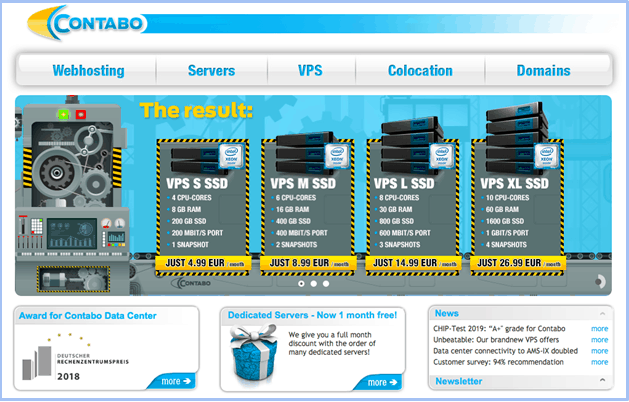Click Intel Xeon badge on VPS XL card
The width and height of the screenshot is (629, 402).
point(546,156)
